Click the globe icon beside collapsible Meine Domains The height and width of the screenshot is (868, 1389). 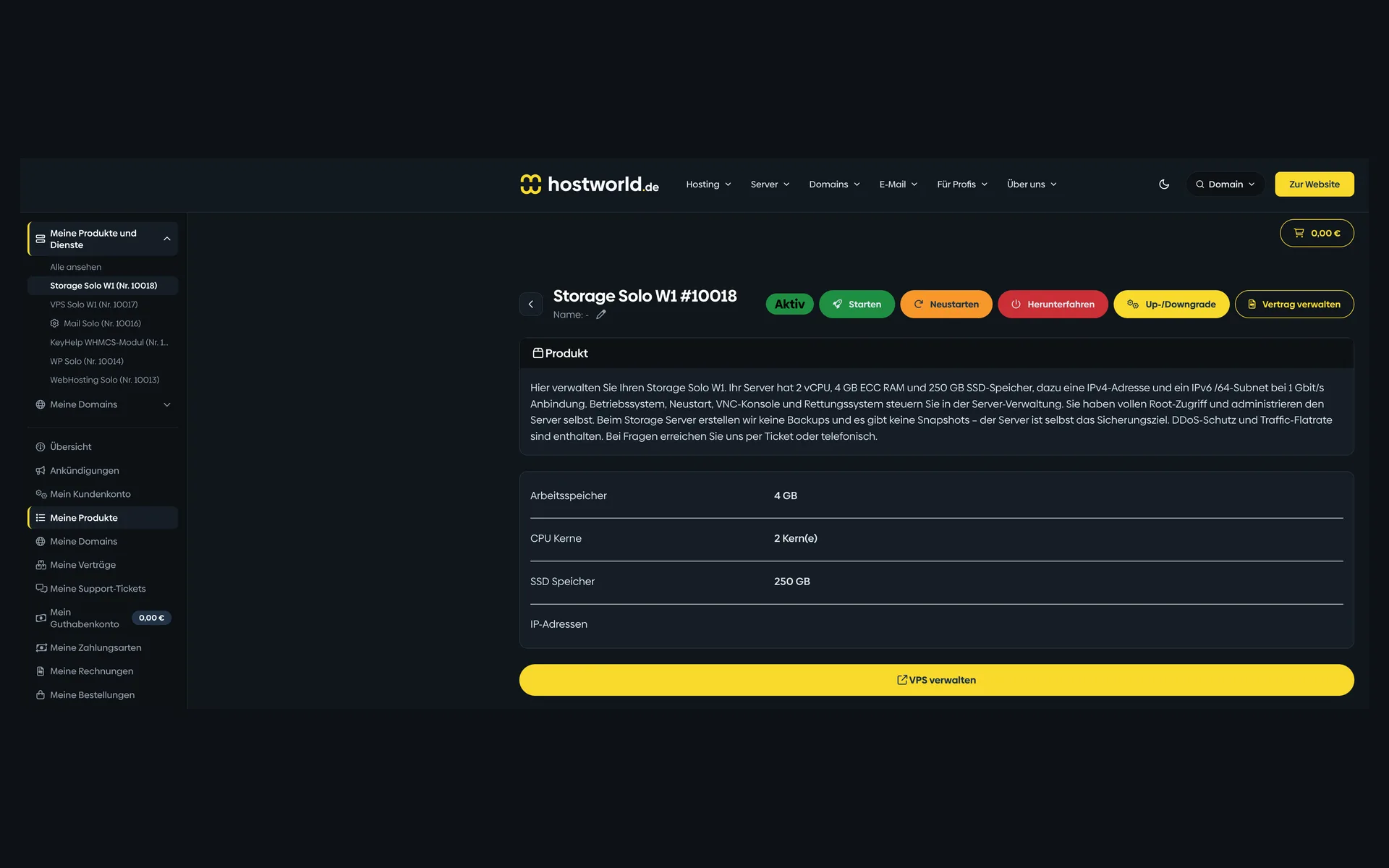41,404
